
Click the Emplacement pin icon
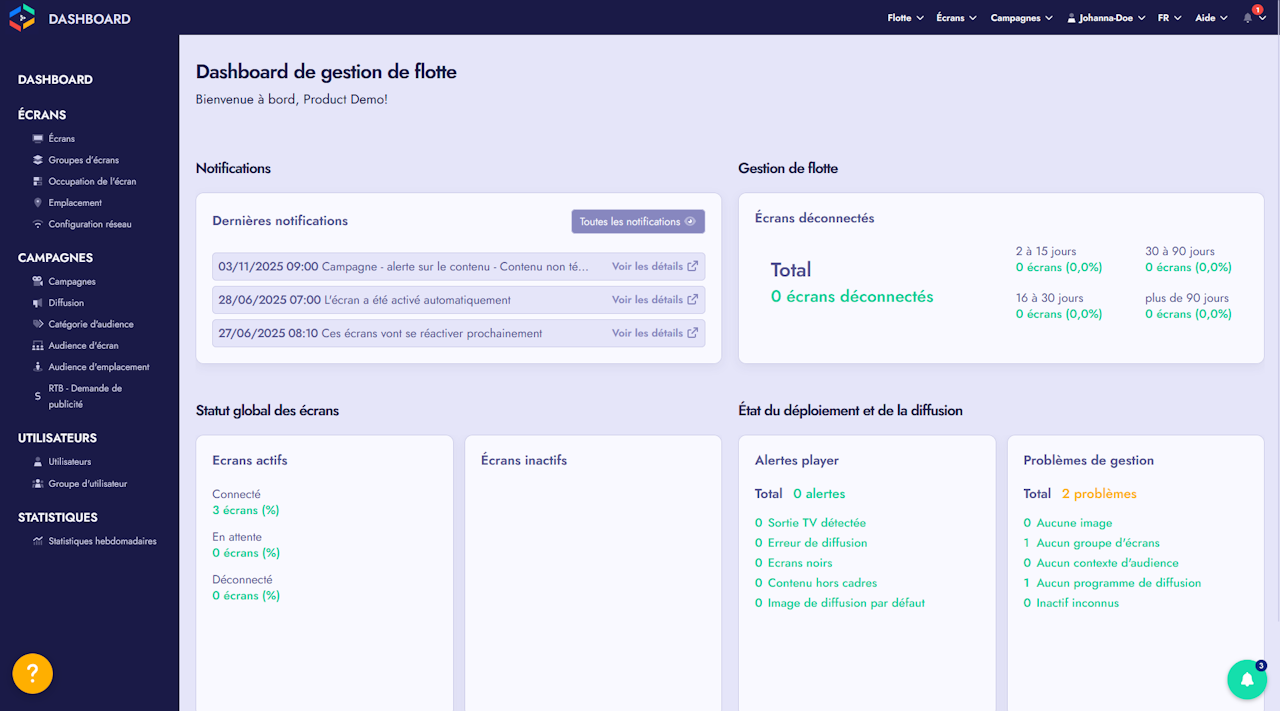click(x=38, y=203)
